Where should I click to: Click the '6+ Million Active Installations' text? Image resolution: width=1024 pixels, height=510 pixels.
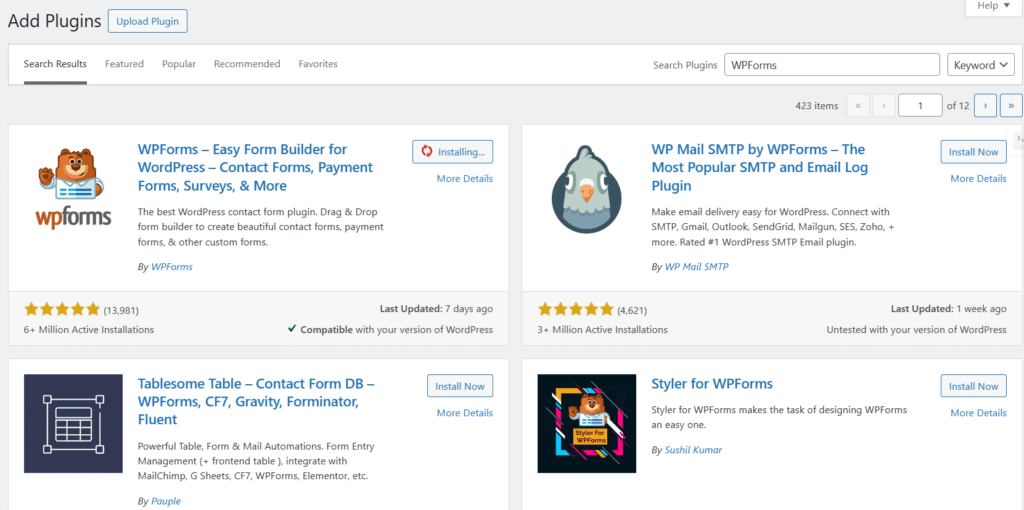click(x=89, y=330)
